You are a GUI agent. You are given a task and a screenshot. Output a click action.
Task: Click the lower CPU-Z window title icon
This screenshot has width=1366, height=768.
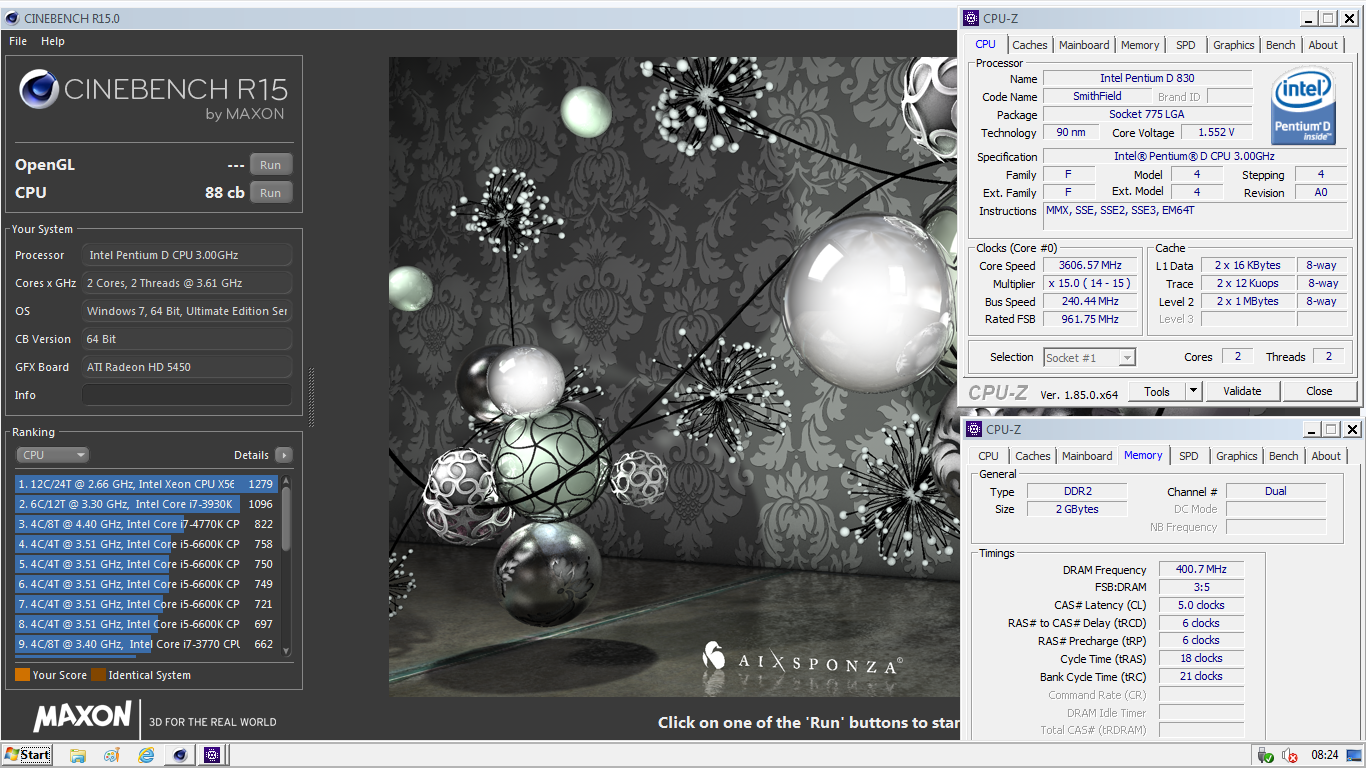click(973, 430)
